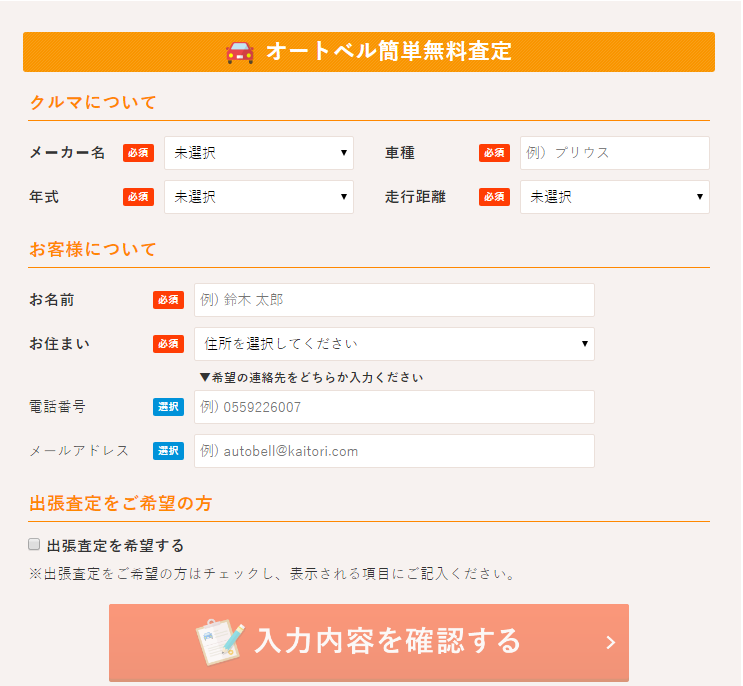Screen dimensions: 743x686
Task: Click the 出張査定をご希望の方 section heading
Action: (120, 503)
